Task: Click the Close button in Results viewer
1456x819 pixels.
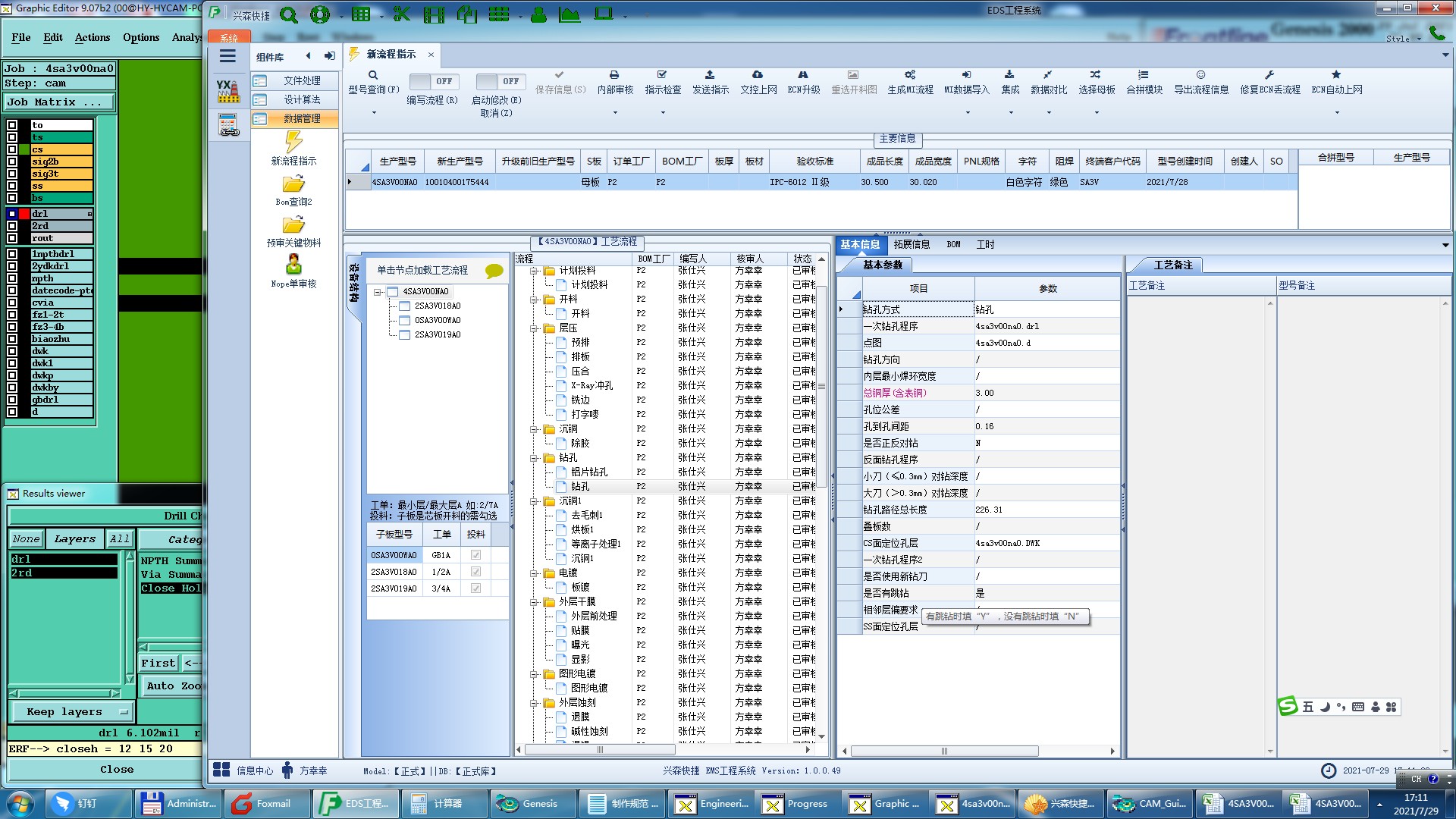Action: click(117, 769)
